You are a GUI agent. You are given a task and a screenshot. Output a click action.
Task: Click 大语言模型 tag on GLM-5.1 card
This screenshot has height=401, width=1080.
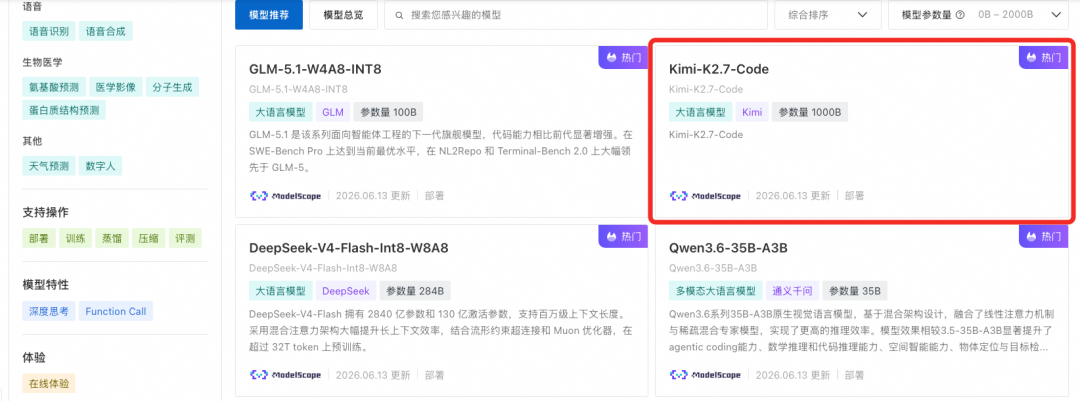[280, 112]
